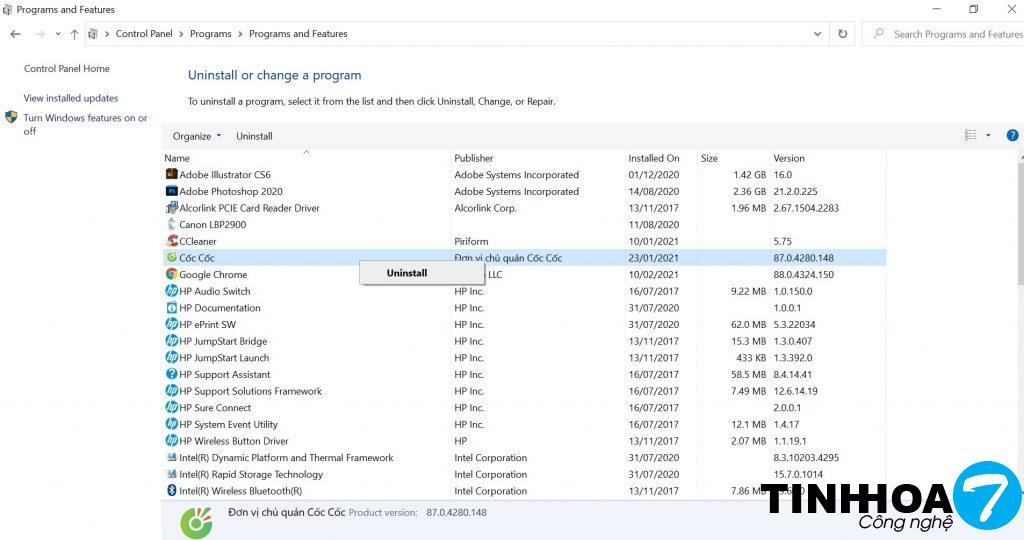Go back using the back arrow

pyautogui.click(x=15, y=34)
